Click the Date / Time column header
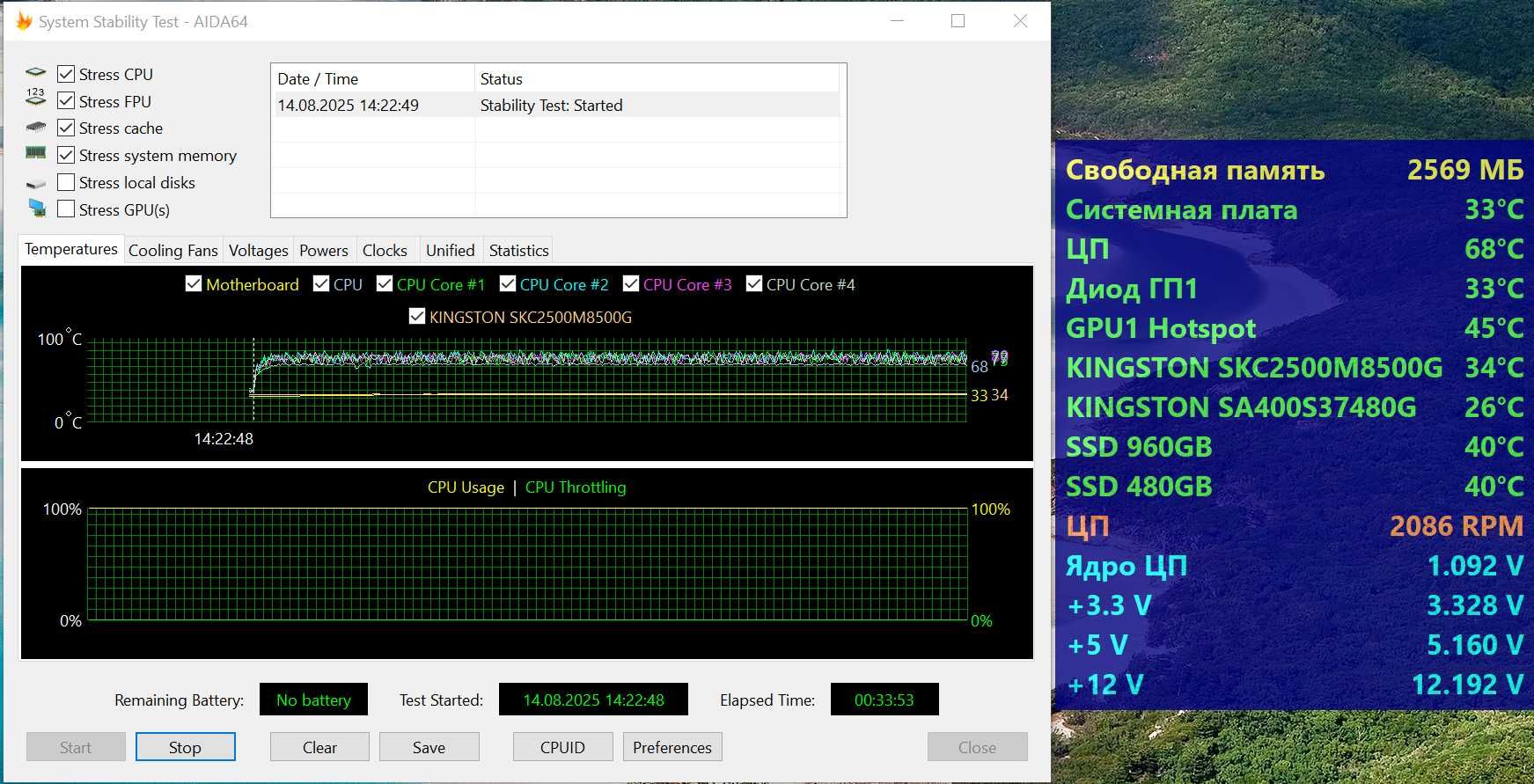This screenshot has height=784, width=1534. [373, 78]
